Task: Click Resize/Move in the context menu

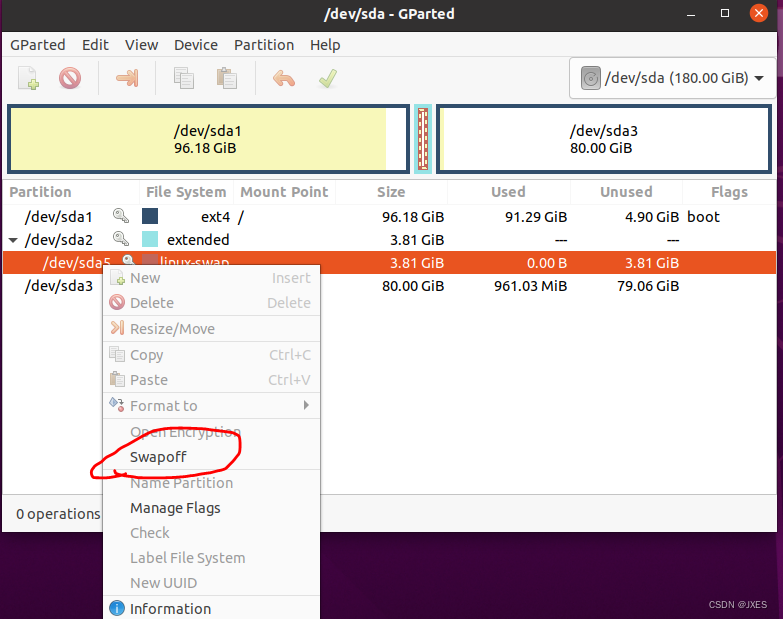Action: (x=211, y=329)
